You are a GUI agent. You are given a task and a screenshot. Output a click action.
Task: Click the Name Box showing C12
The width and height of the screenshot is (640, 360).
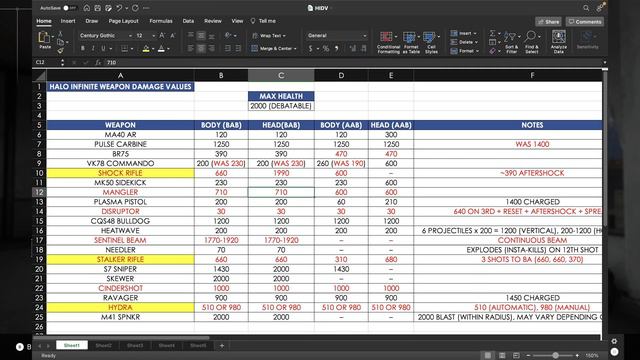47,62
